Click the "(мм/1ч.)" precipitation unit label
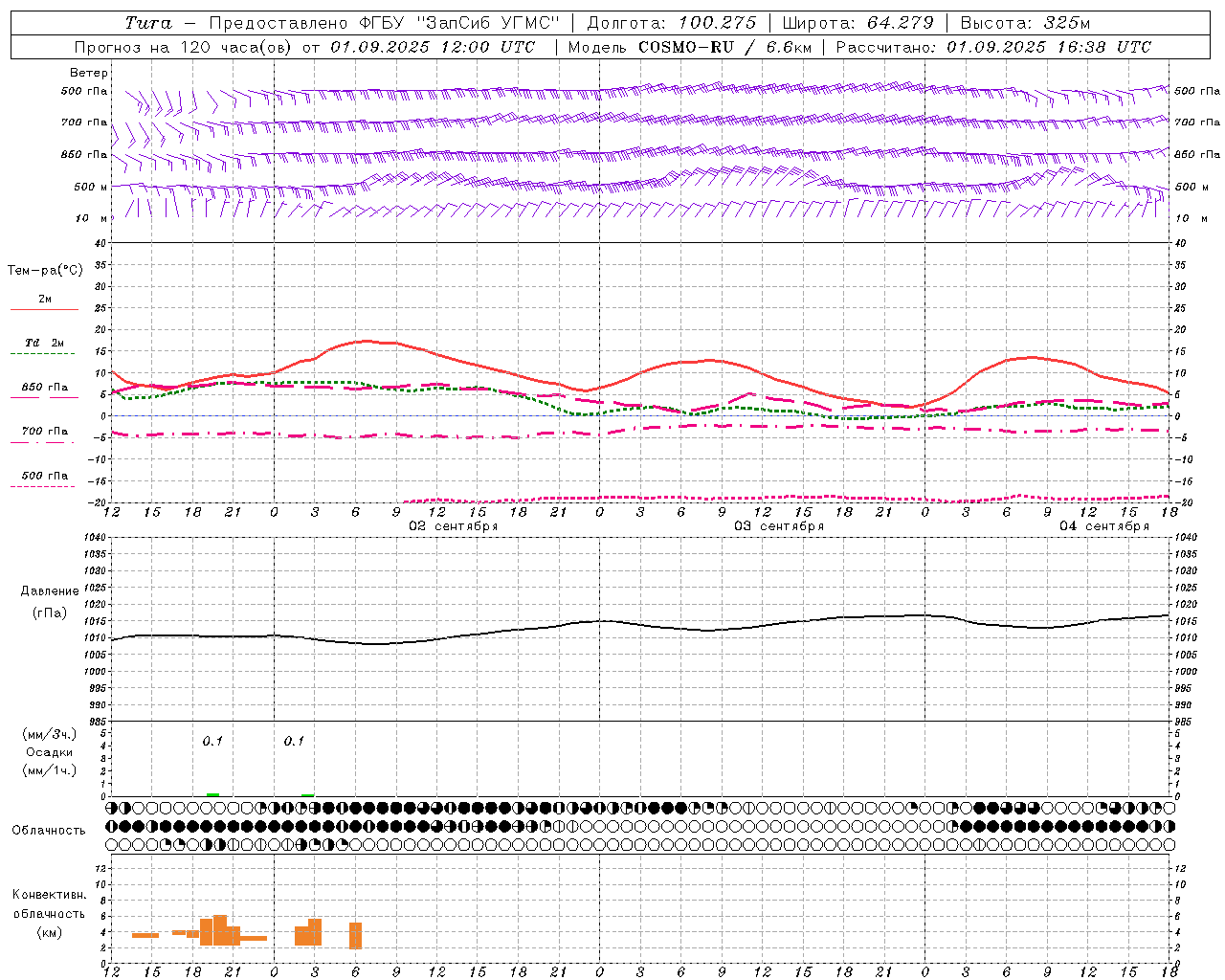This screenshot has height=980, width=1225. pyautogui.click(x=49, y=770)
